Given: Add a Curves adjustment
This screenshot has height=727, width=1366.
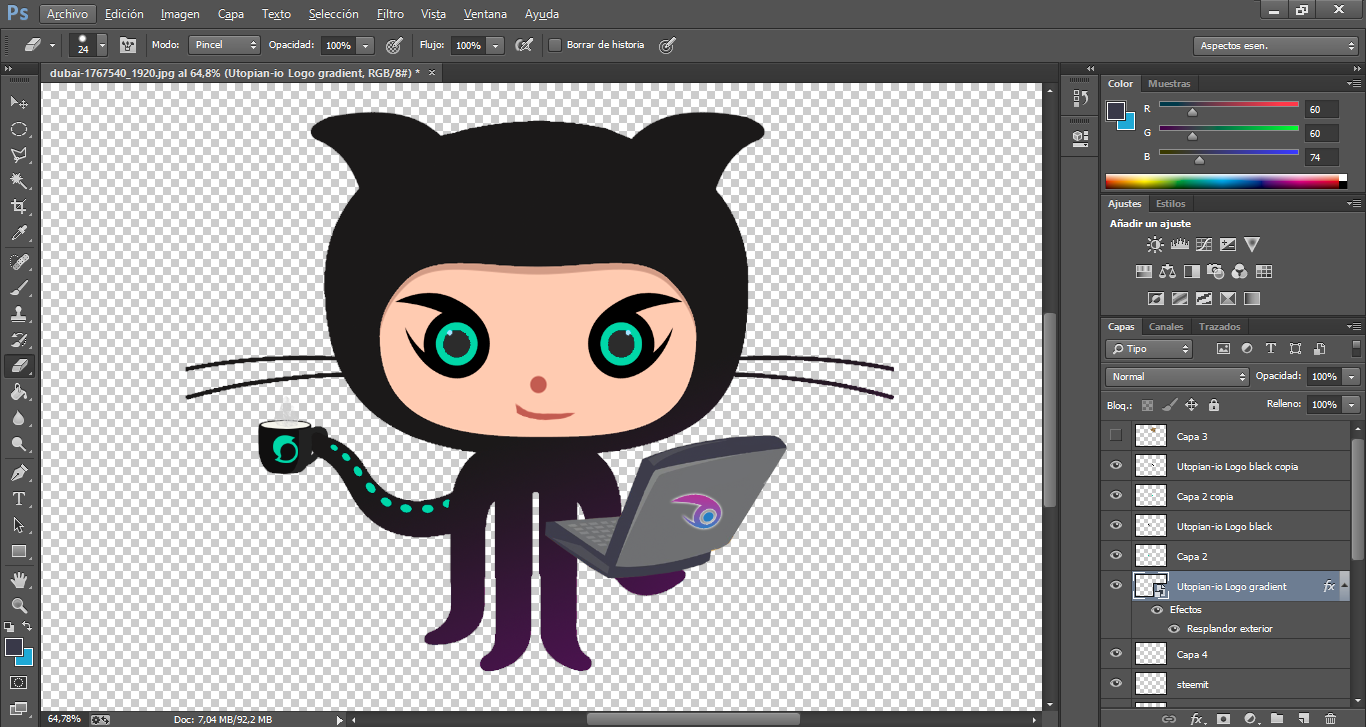Looking at the screenshot, I should (x=1204, y=244).
